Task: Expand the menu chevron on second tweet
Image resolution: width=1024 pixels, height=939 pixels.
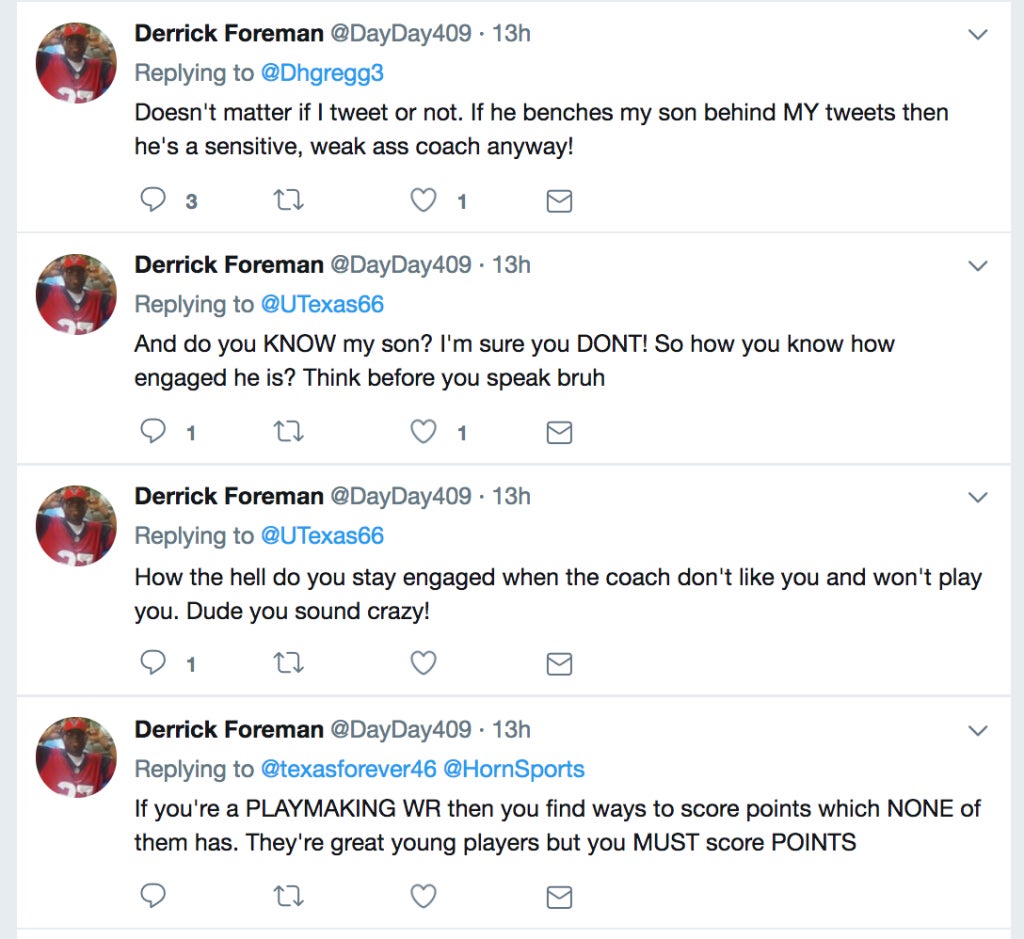Action: point(978,266)
